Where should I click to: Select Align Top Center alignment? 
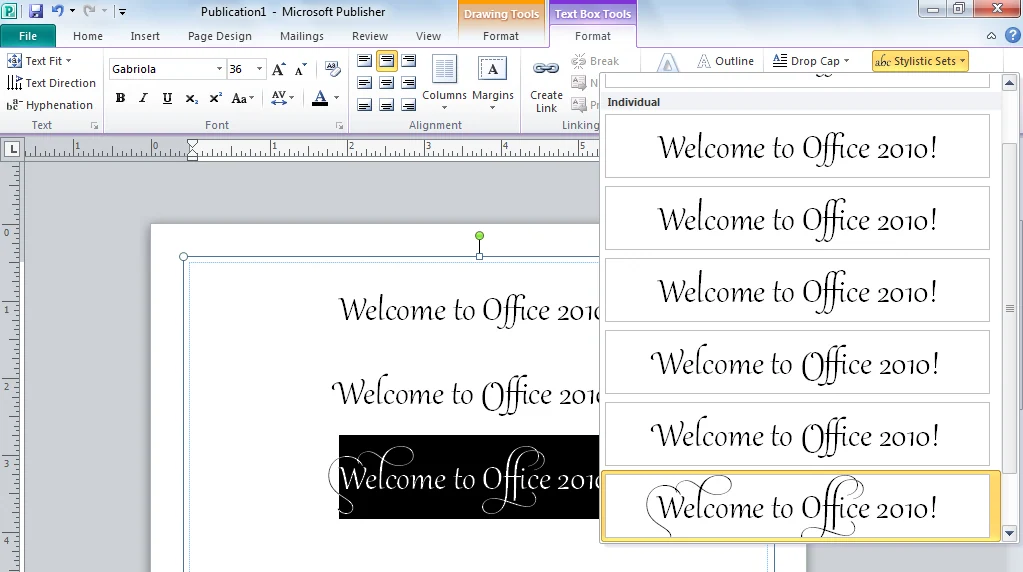coord(387,61)
